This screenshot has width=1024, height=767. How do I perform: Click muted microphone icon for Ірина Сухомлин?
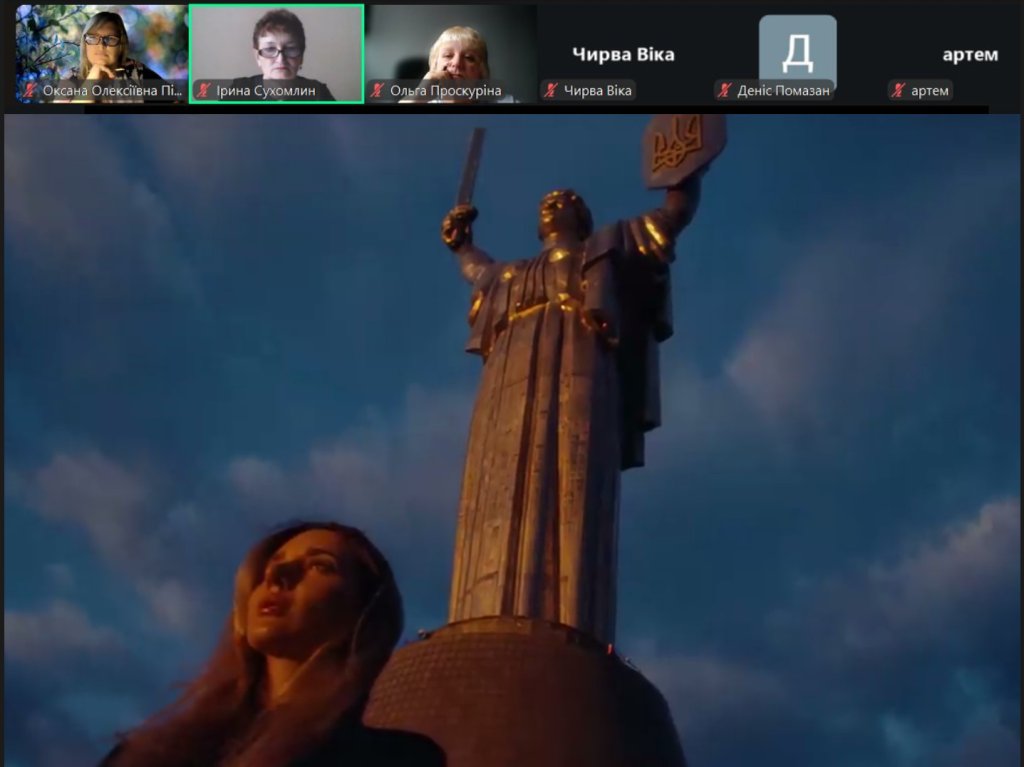[x=203, y=91]
